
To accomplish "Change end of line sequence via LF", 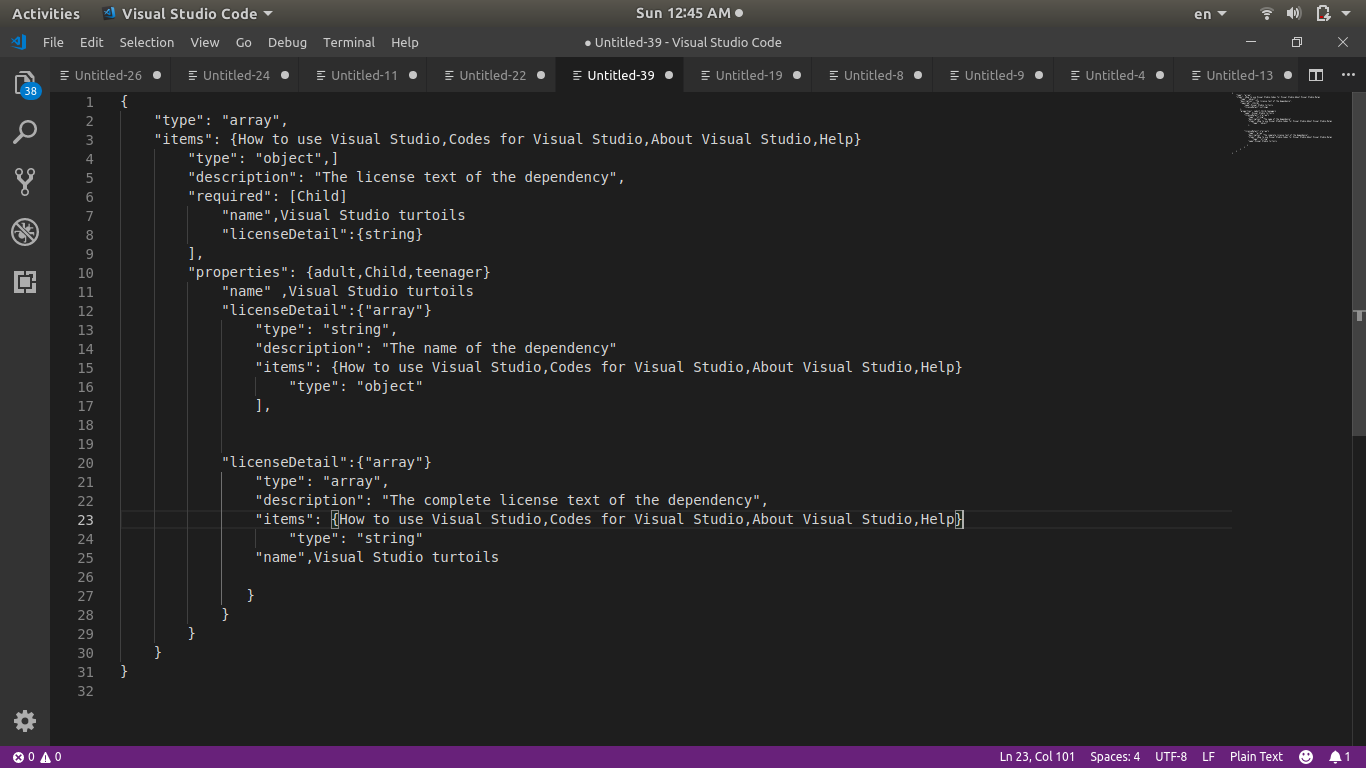I will click(x=1208, y=757).
